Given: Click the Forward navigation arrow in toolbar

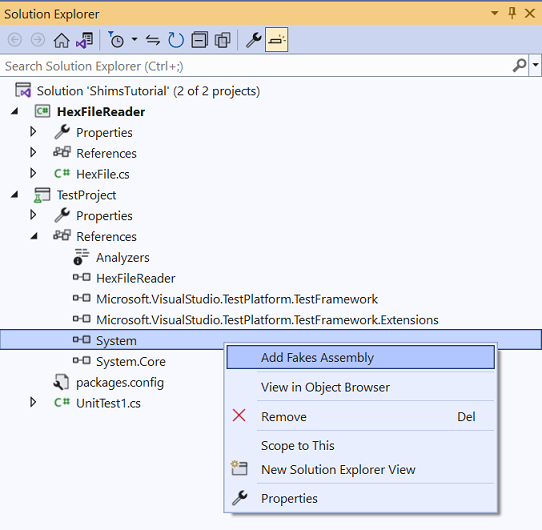Looking at the screenshot, I should click(38, 40).
